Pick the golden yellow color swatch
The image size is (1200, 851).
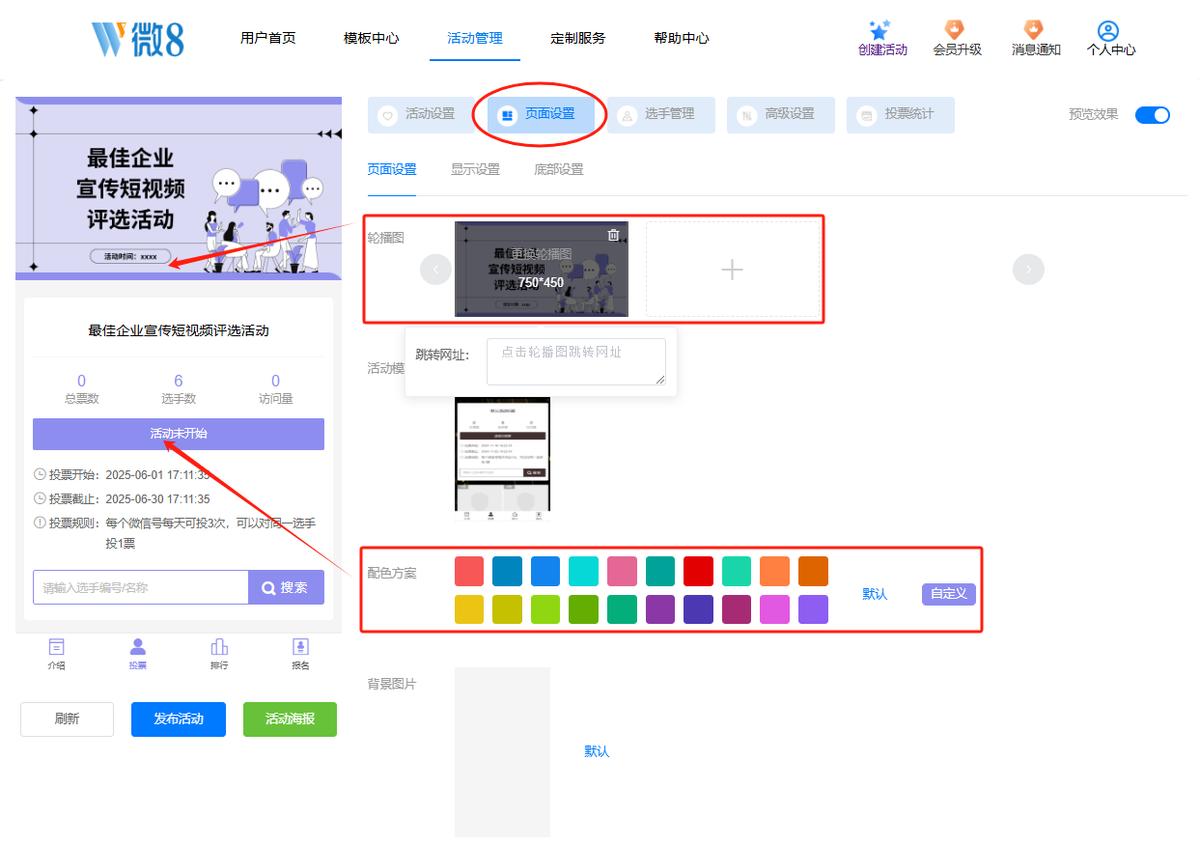click(x=469, y=609)
